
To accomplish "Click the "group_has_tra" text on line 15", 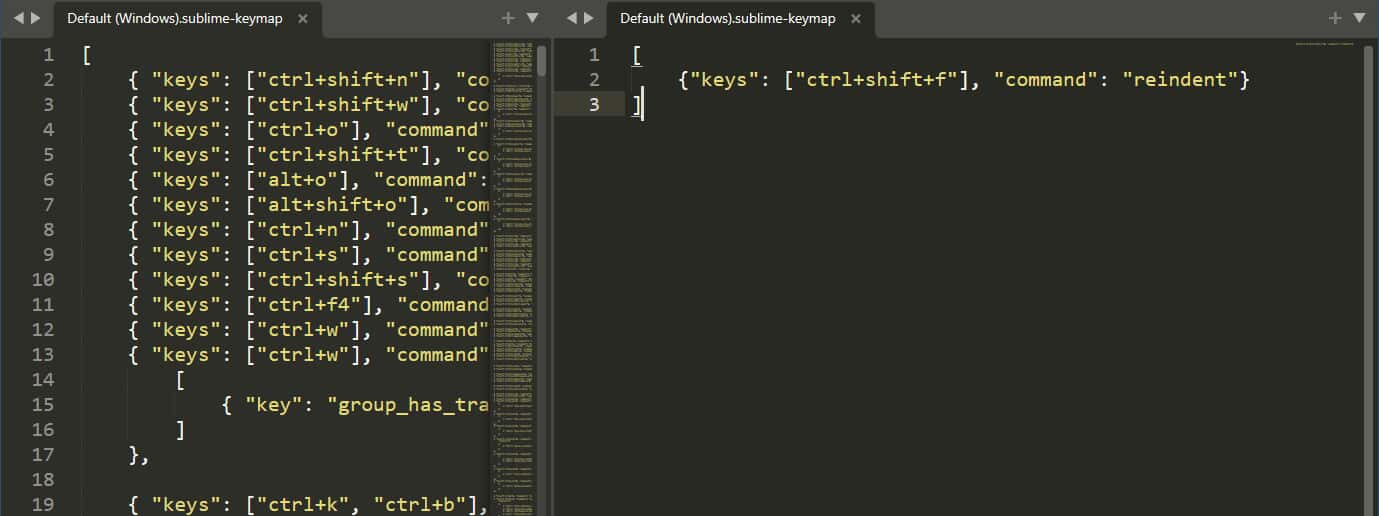I will (410, 405).
